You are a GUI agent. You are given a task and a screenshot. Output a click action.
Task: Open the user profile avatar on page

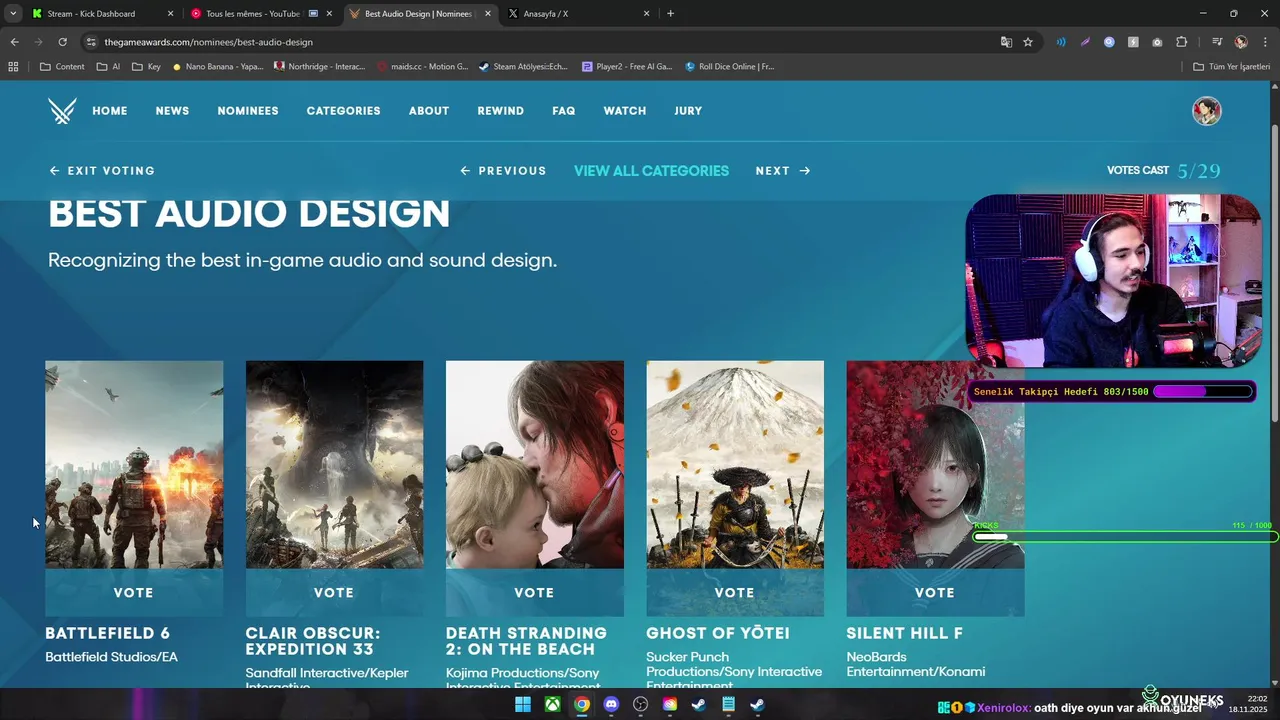tap(1207, 111)
